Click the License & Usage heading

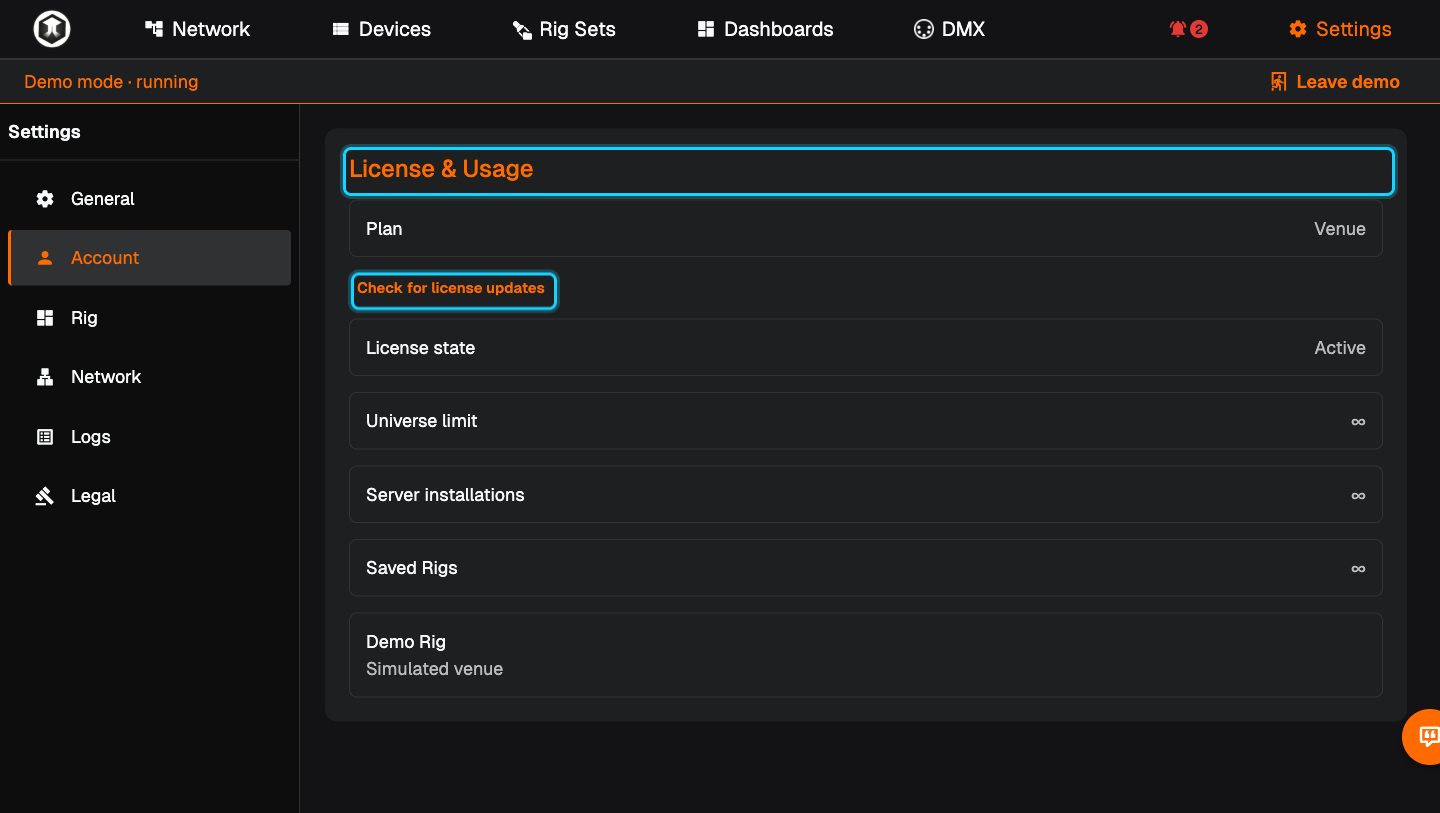441,170
